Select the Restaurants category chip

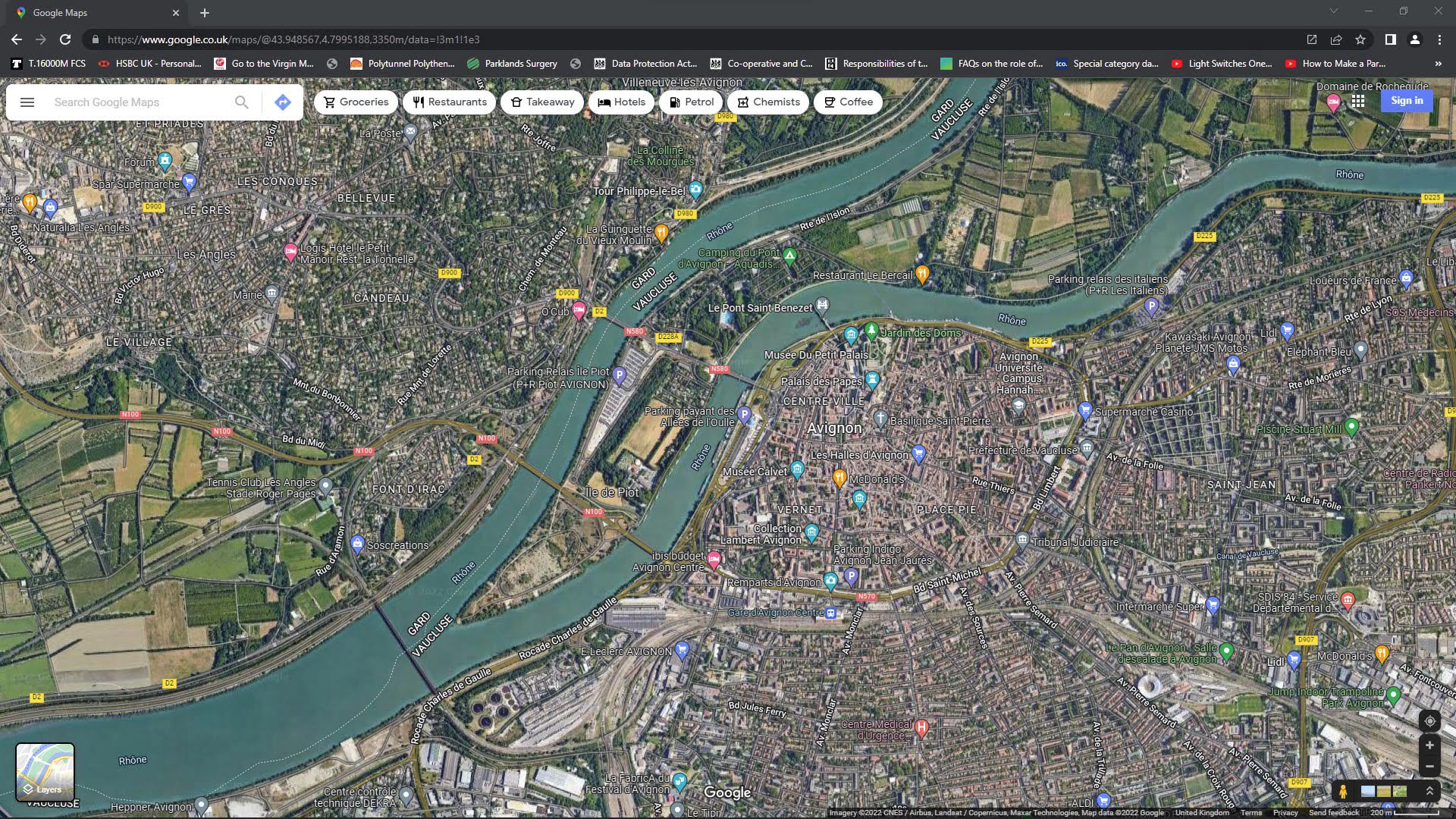pos(450,102)
